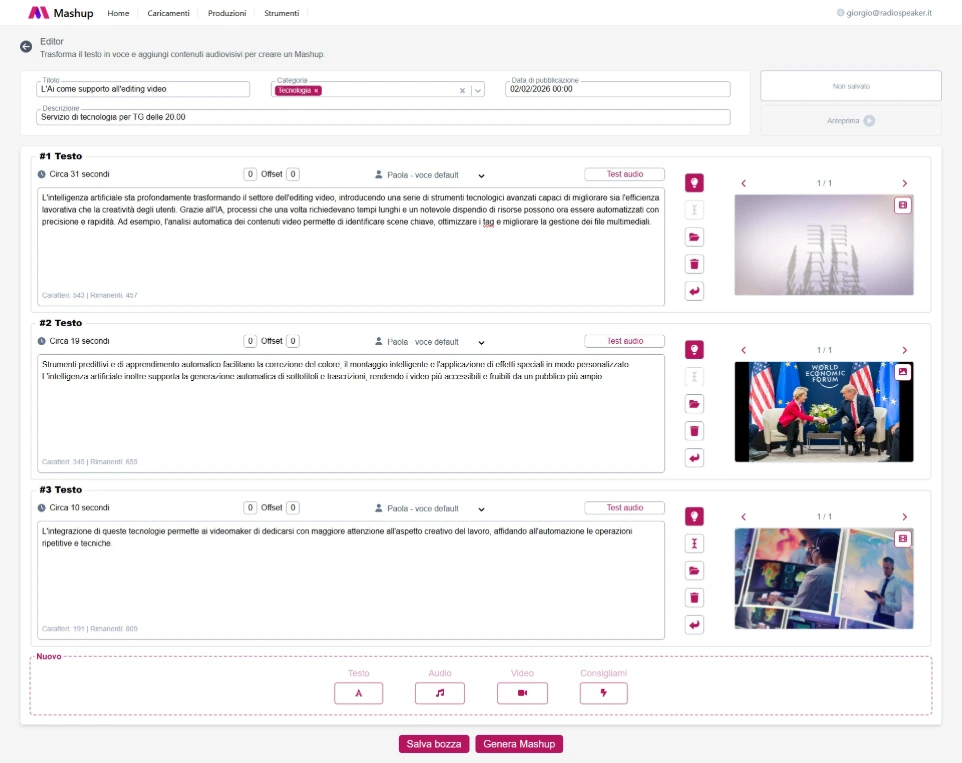Click the return arrow icon in section #1
The width and height of the screenshot is (962, 763).
click(x=694, y=291)
